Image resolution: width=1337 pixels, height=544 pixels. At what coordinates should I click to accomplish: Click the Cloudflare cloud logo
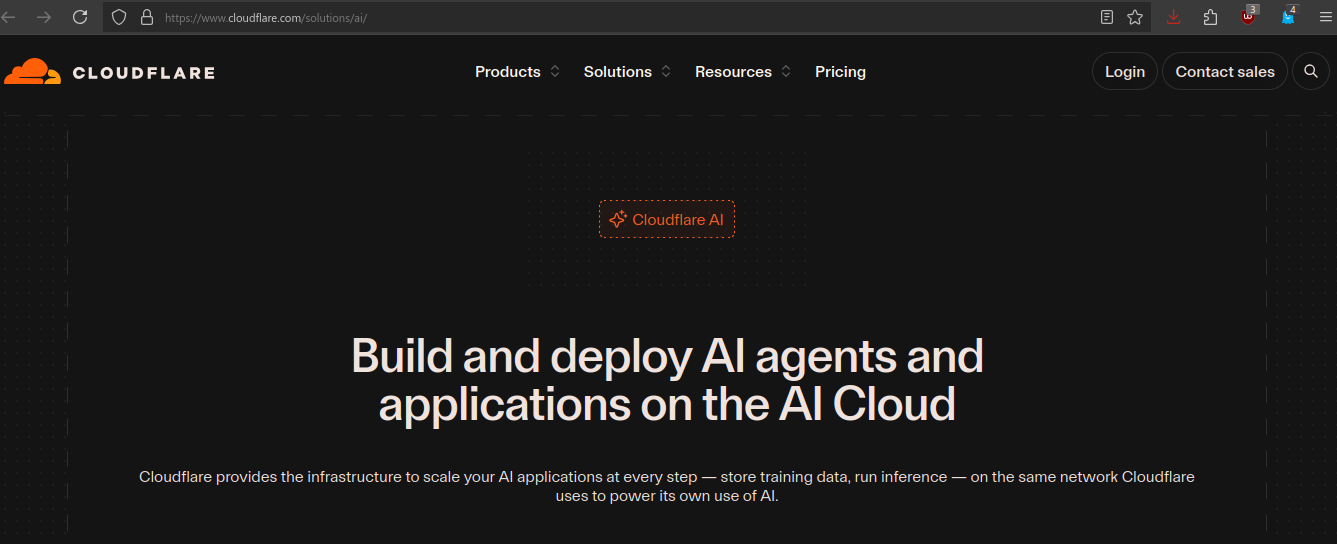(x=32, y=71)
